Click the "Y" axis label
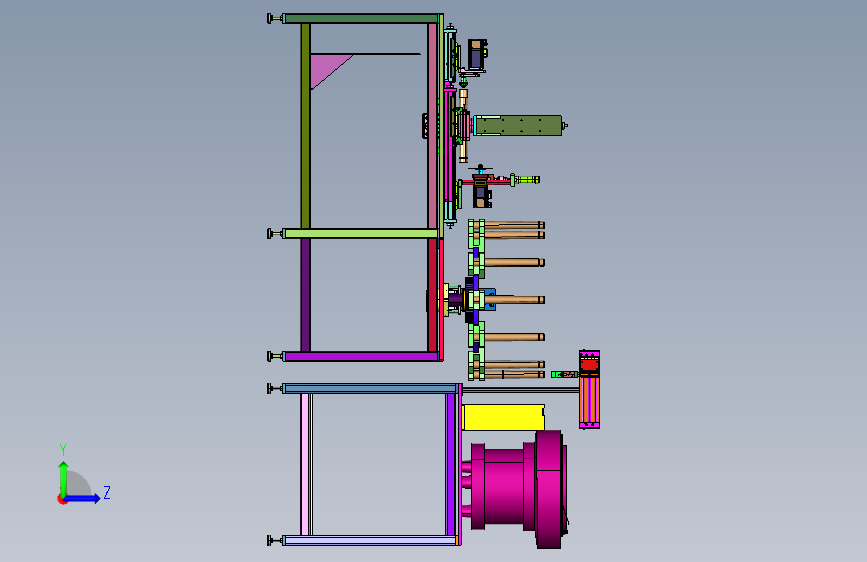Screen dimensions: 867x562 pyautogui.click(x=63, y=450)
